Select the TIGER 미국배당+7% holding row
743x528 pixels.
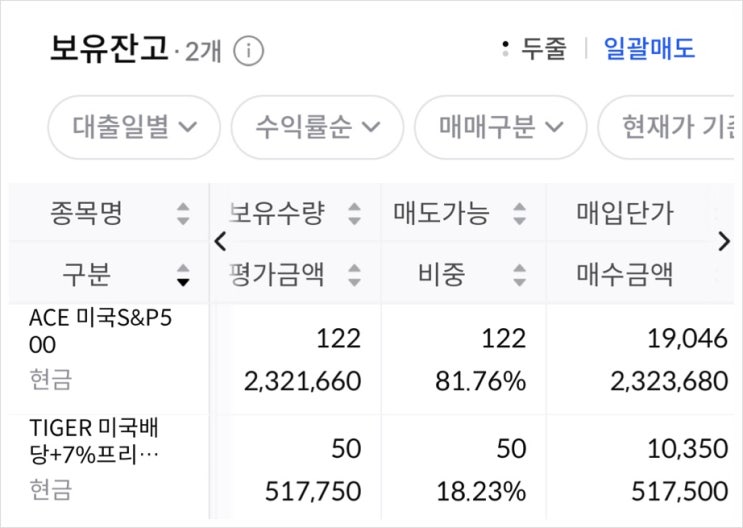pyautogui.click(x=372, y=468)
